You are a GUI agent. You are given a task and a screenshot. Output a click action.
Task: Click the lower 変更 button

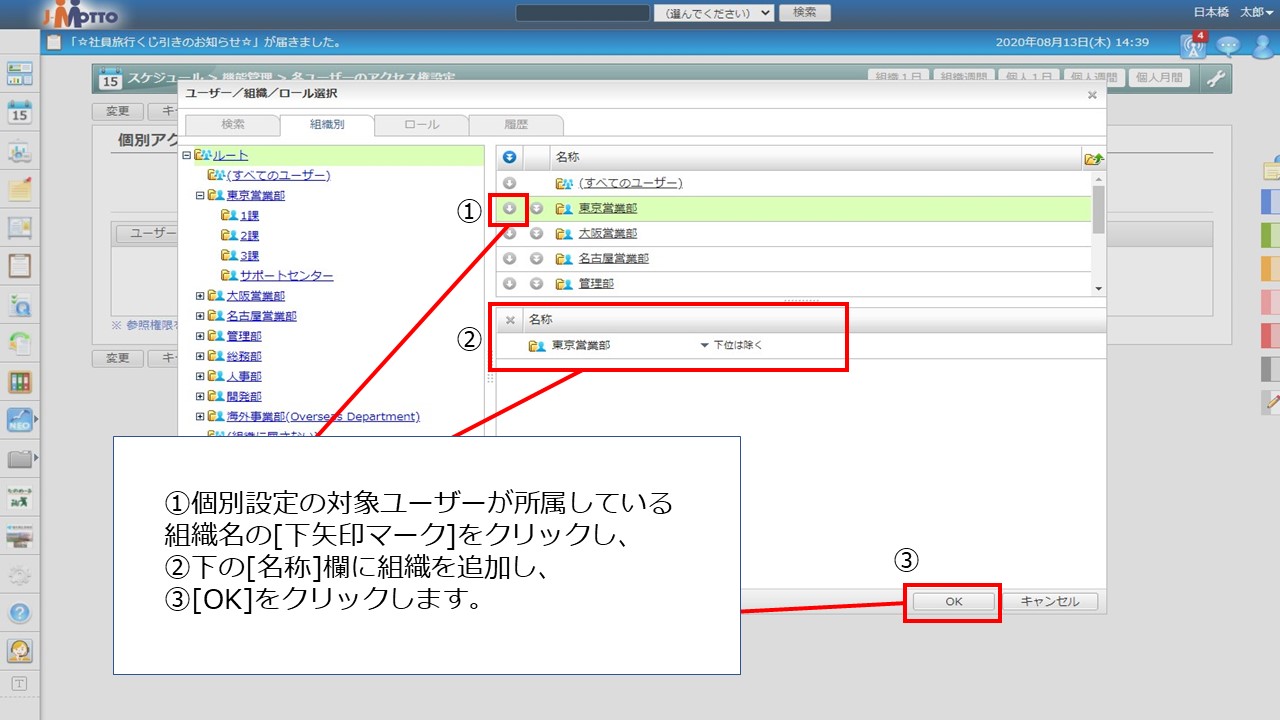[118, 358]
